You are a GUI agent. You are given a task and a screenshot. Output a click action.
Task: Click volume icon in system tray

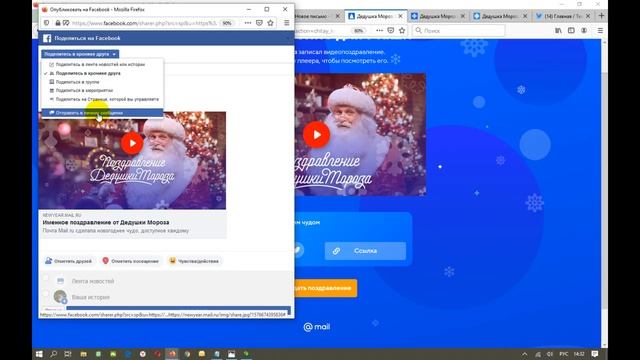[x=550, y=354]
